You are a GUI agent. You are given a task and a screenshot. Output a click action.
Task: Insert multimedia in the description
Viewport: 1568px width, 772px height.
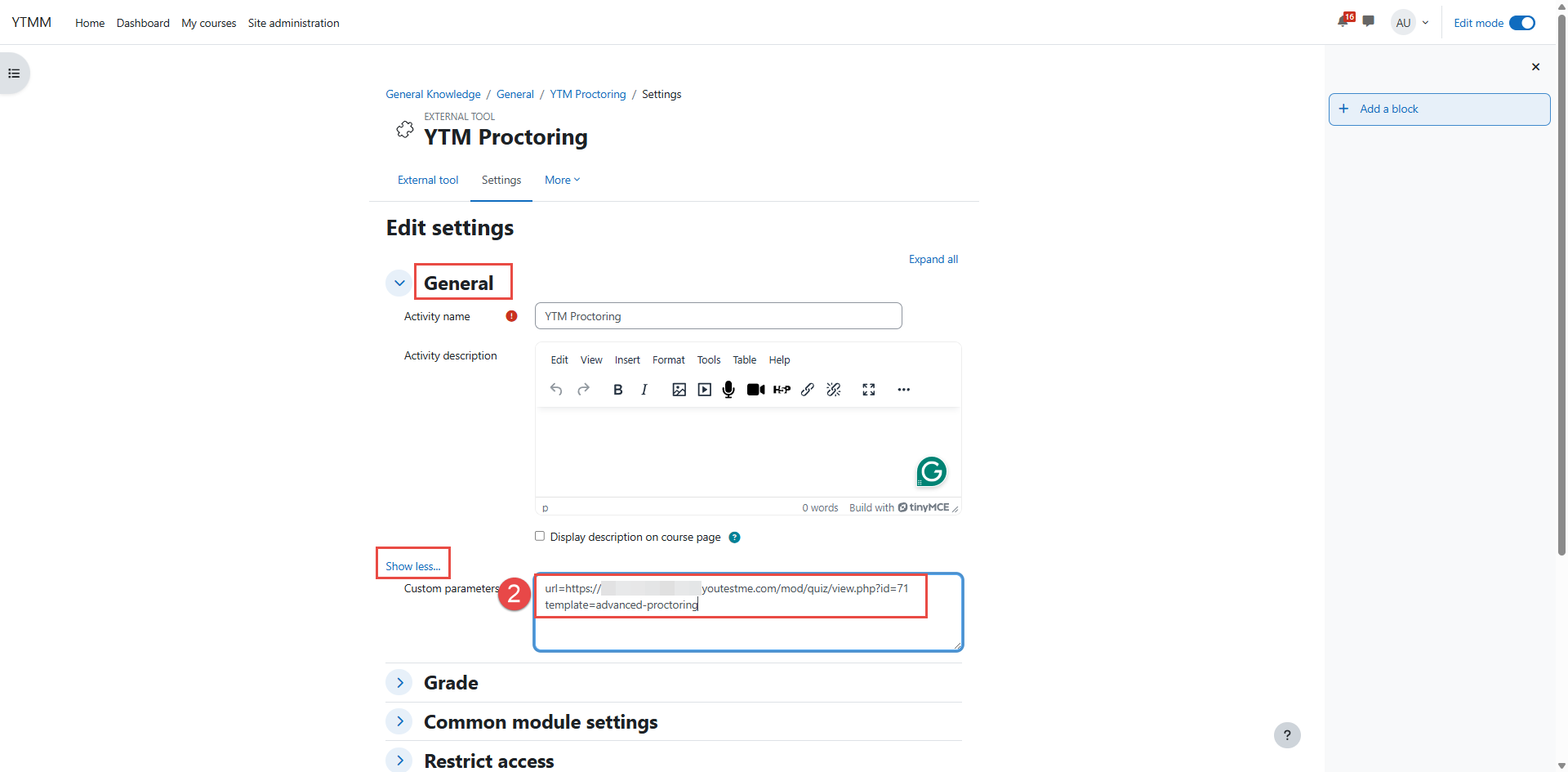(x=705, y=390)
